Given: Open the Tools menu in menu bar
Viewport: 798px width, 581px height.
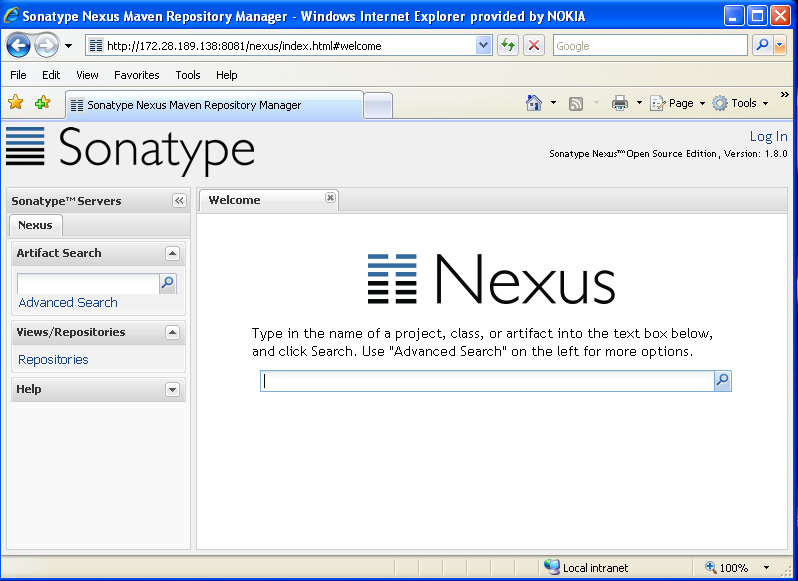Looking at the screenshot, I should [188, 75].
